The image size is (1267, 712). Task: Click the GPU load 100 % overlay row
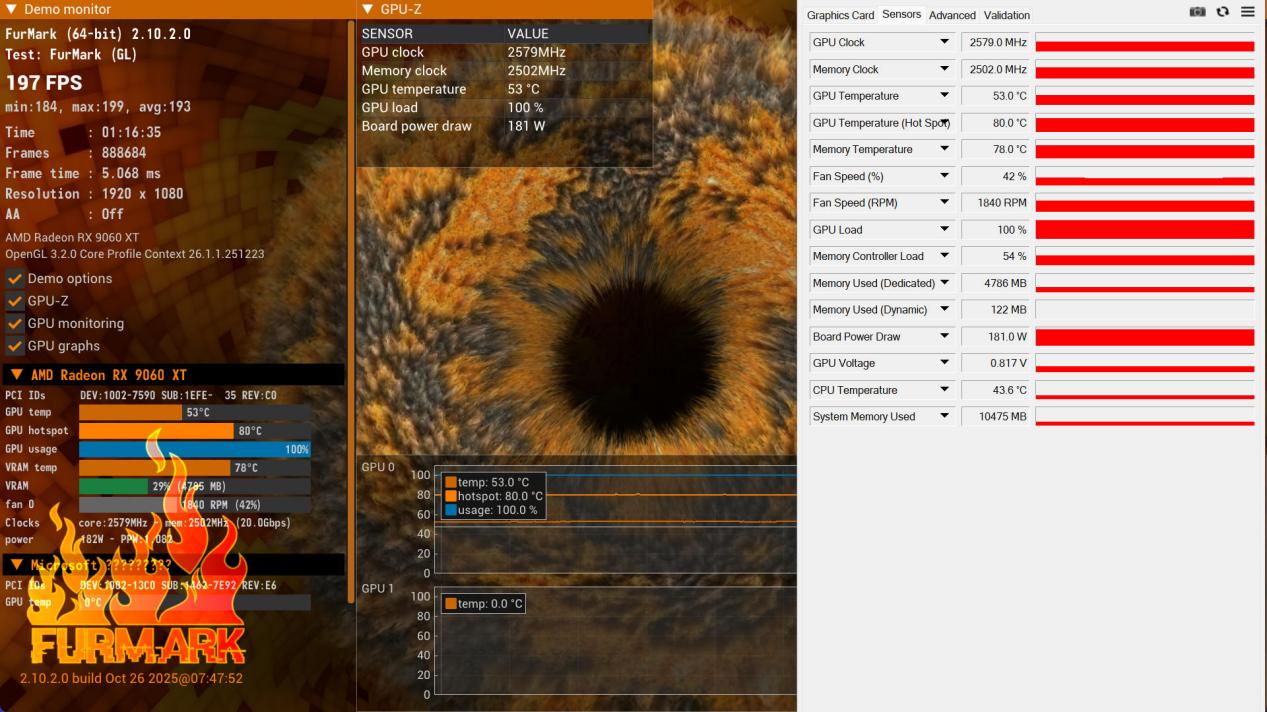[505, 108]
